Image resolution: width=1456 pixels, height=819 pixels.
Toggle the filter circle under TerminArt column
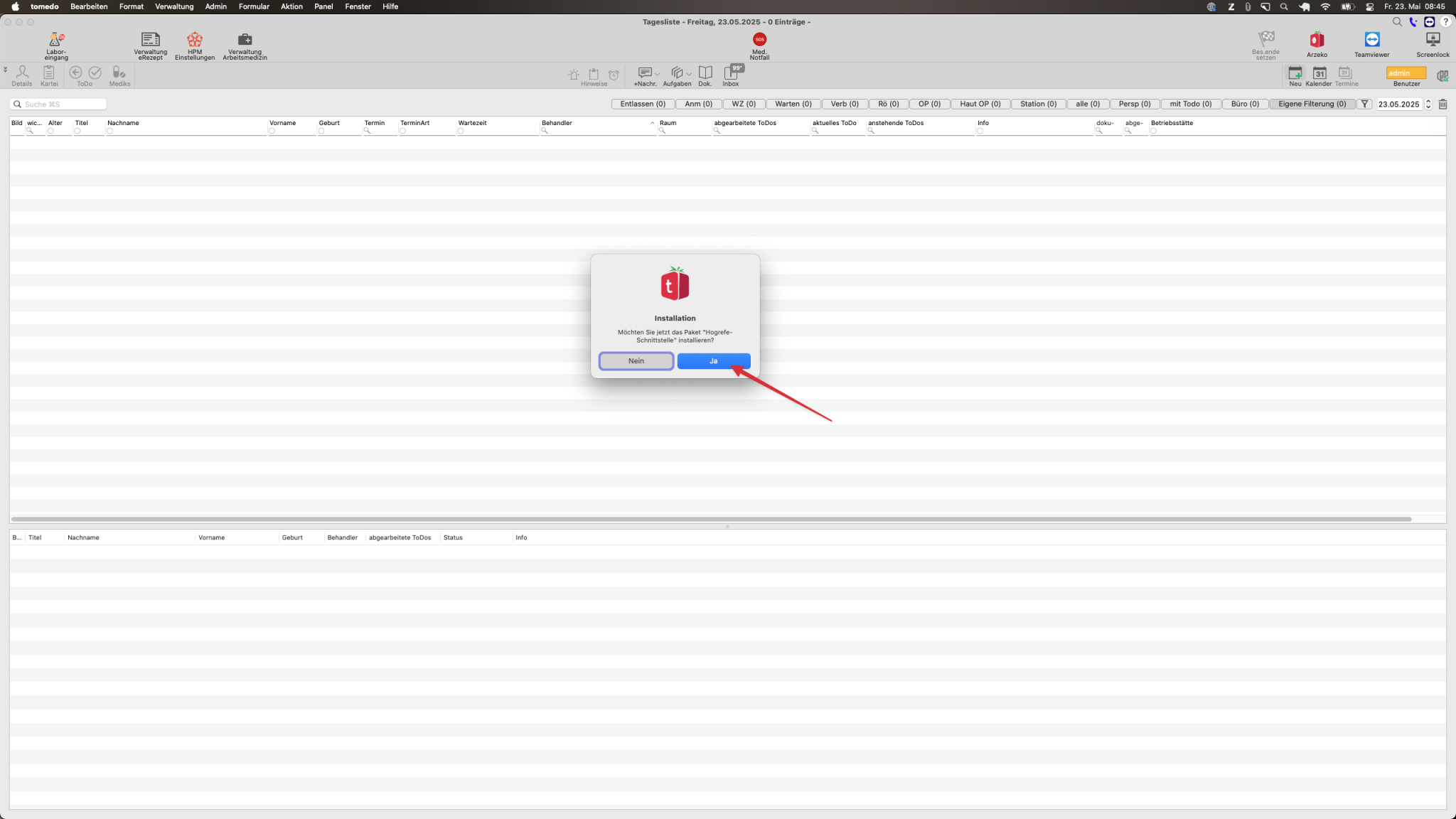[x=402, y=131]
